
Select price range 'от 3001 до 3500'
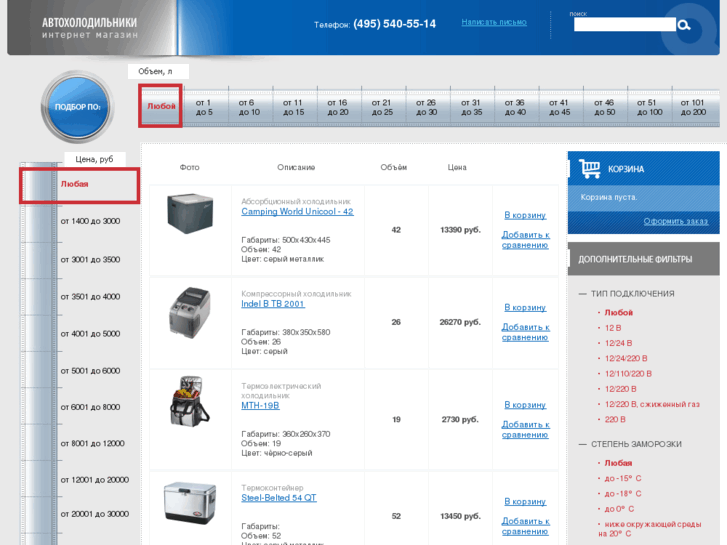pos(90,260)
